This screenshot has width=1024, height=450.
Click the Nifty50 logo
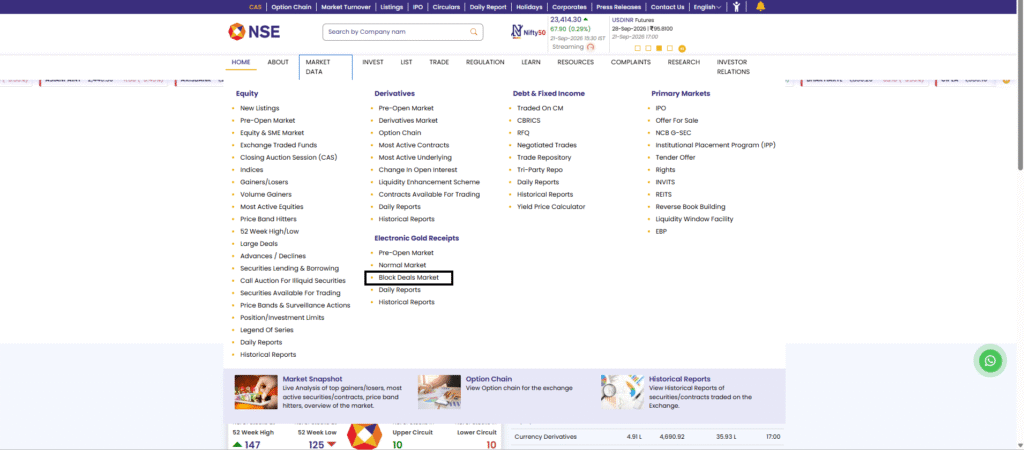[x=528, y=31]
